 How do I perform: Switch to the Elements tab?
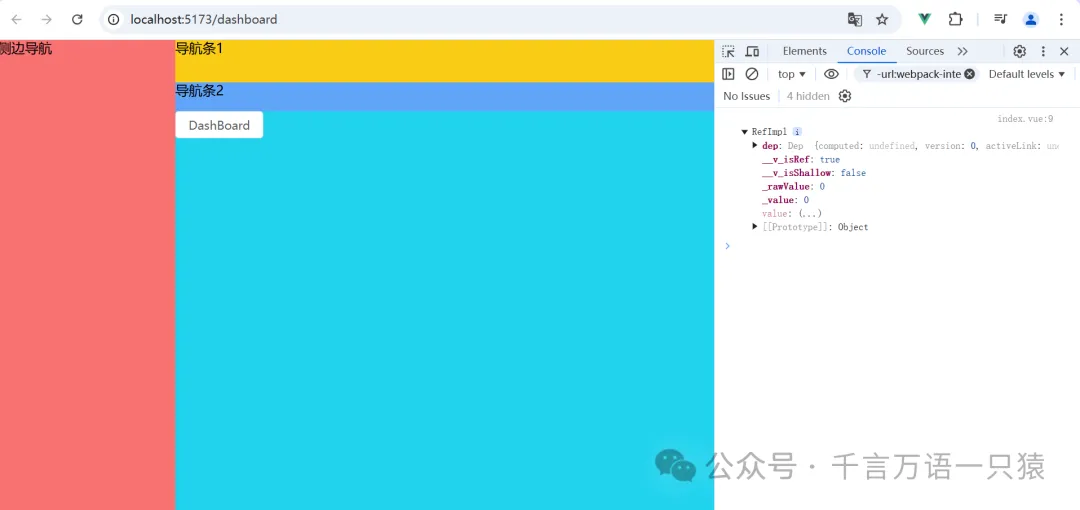[804, 51]
